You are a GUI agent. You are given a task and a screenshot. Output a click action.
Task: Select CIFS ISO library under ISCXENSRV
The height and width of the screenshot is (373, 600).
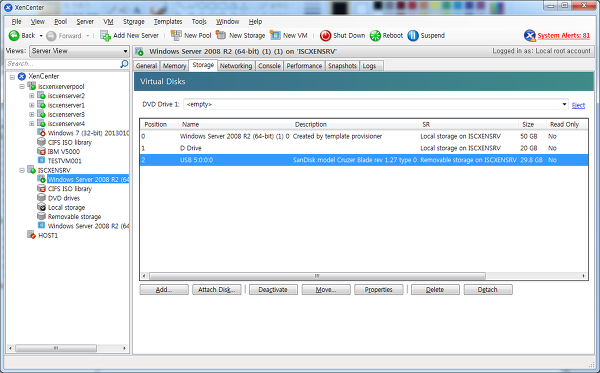(x=70, y=189)
